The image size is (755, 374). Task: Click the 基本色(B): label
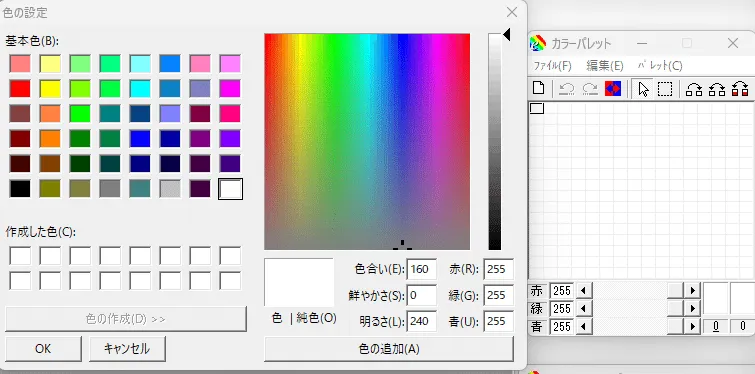[x=32, y=41]
